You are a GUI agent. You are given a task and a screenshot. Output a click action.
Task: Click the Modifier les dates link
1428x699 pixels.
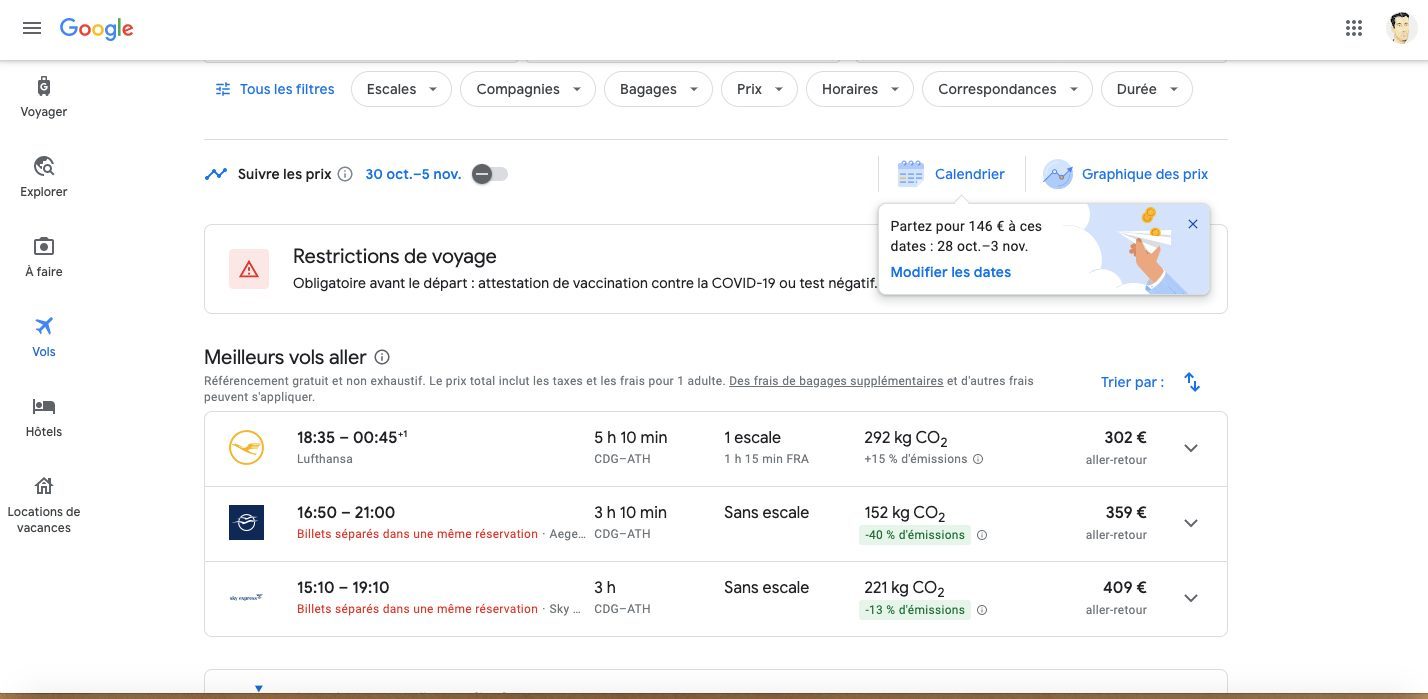point(950,272)
